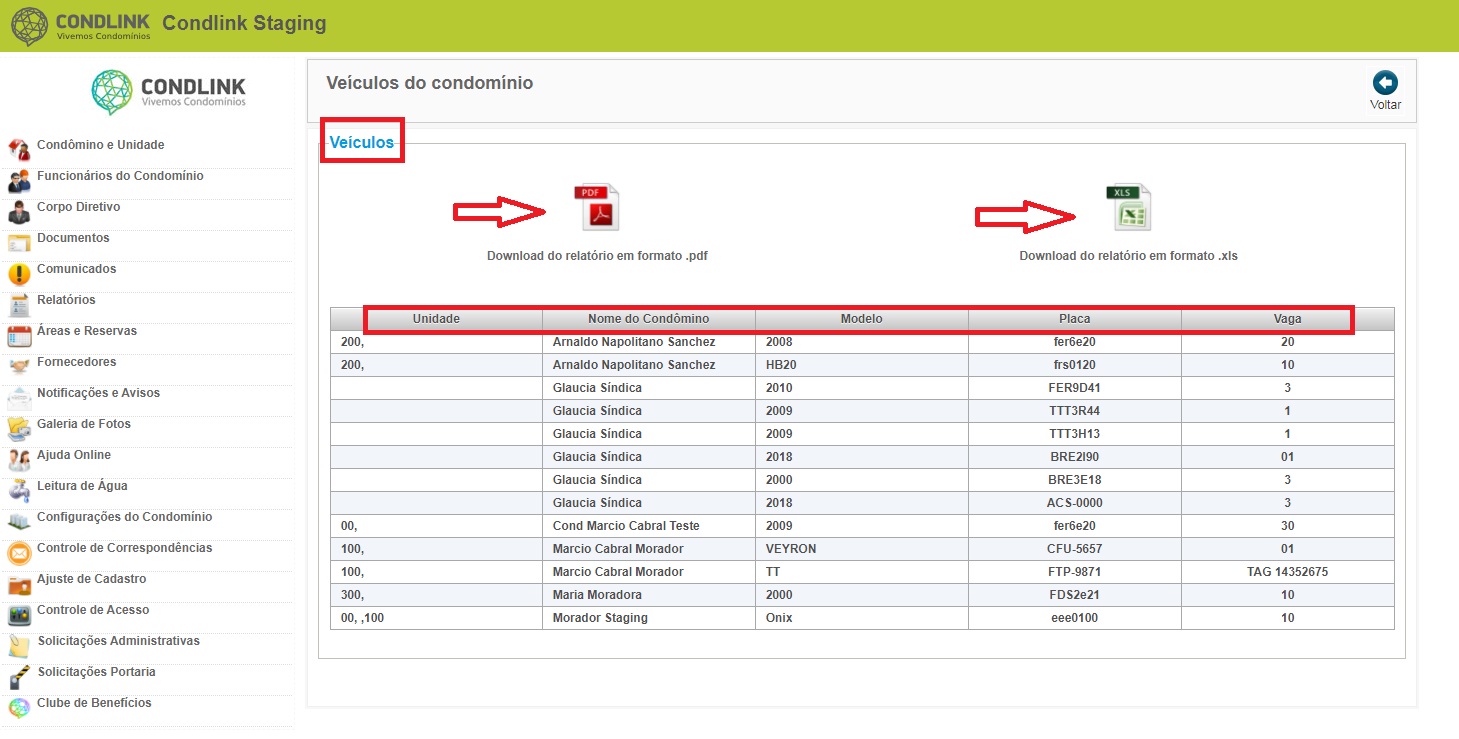Viewport: 1459px width, 739px height.
Task: Click the Leitura de Água faucet icon
Action: coord(19,491)
